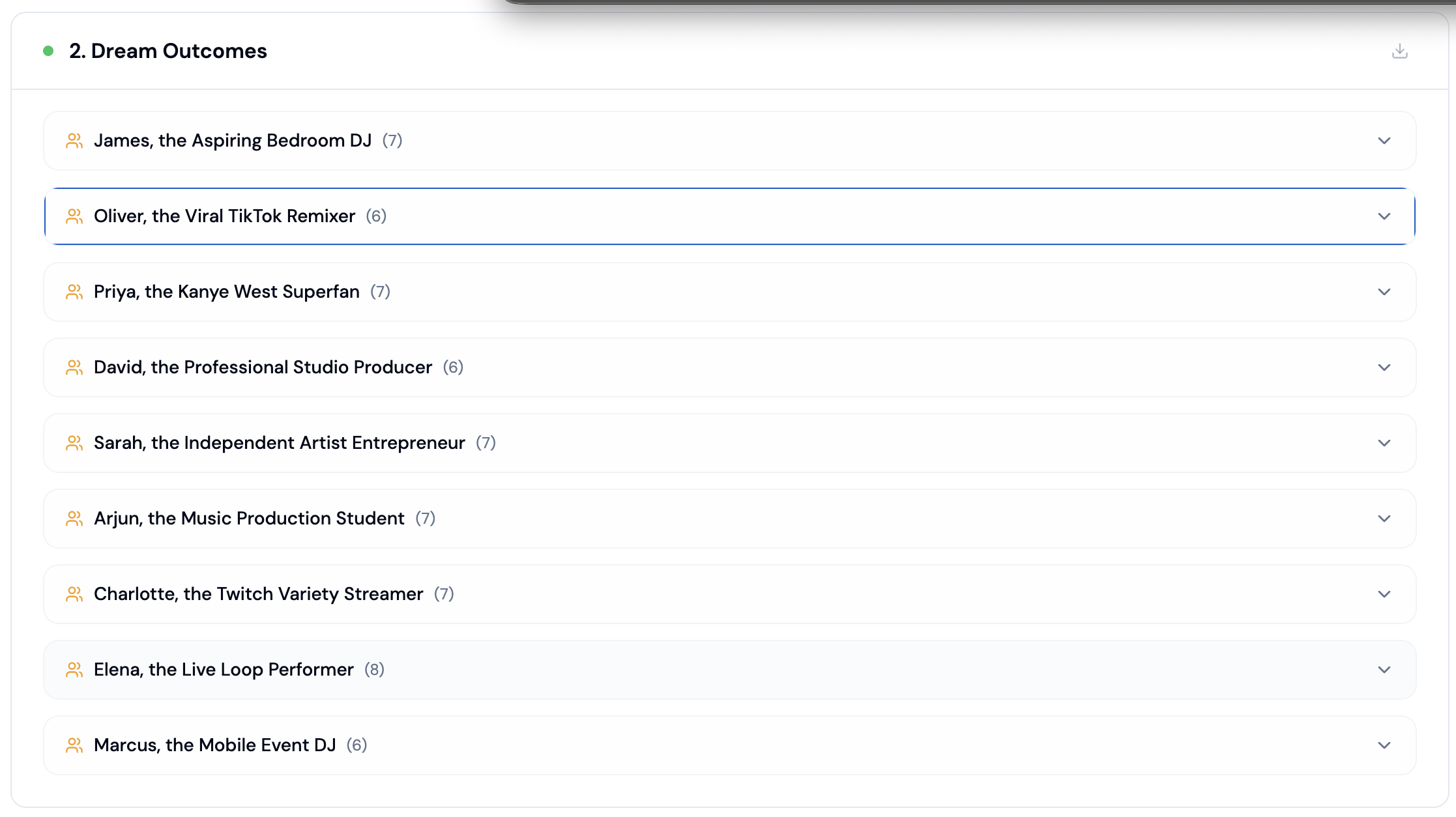The image size is (1456, 817).
Task: Click persona icon beside Oliver, the Viral TikTok Remixer
Action: pyautogui.click(x=74, y=216)
